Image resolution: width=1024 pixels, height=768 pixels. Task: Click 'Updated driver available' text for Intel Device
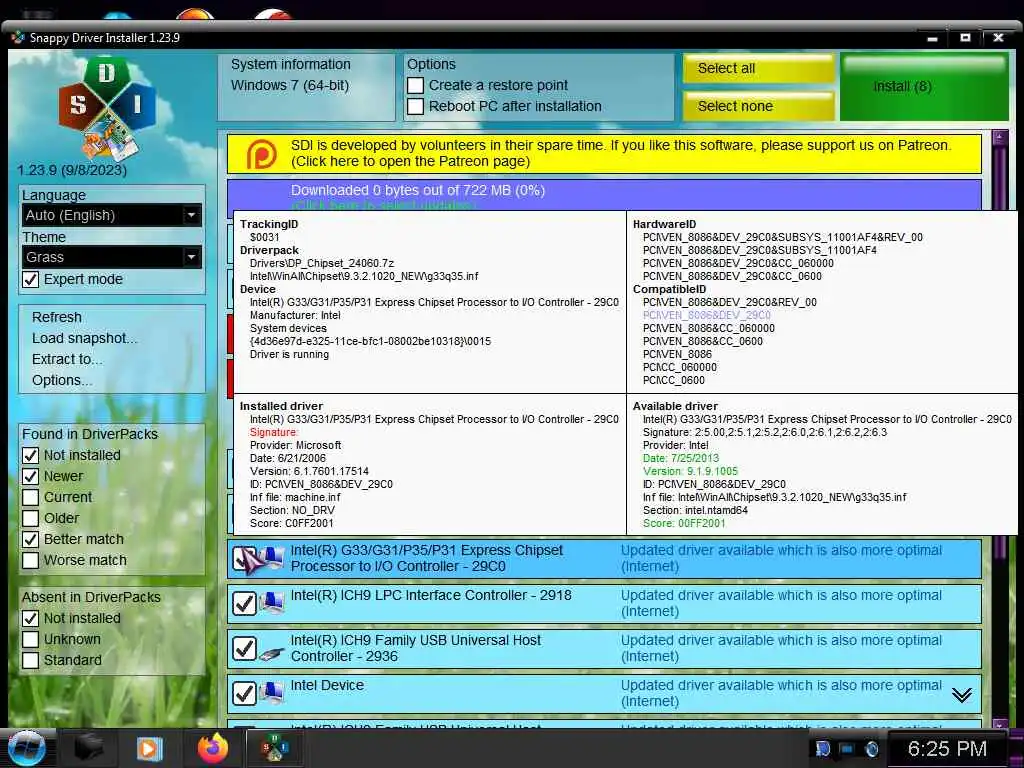click(781, 694)
